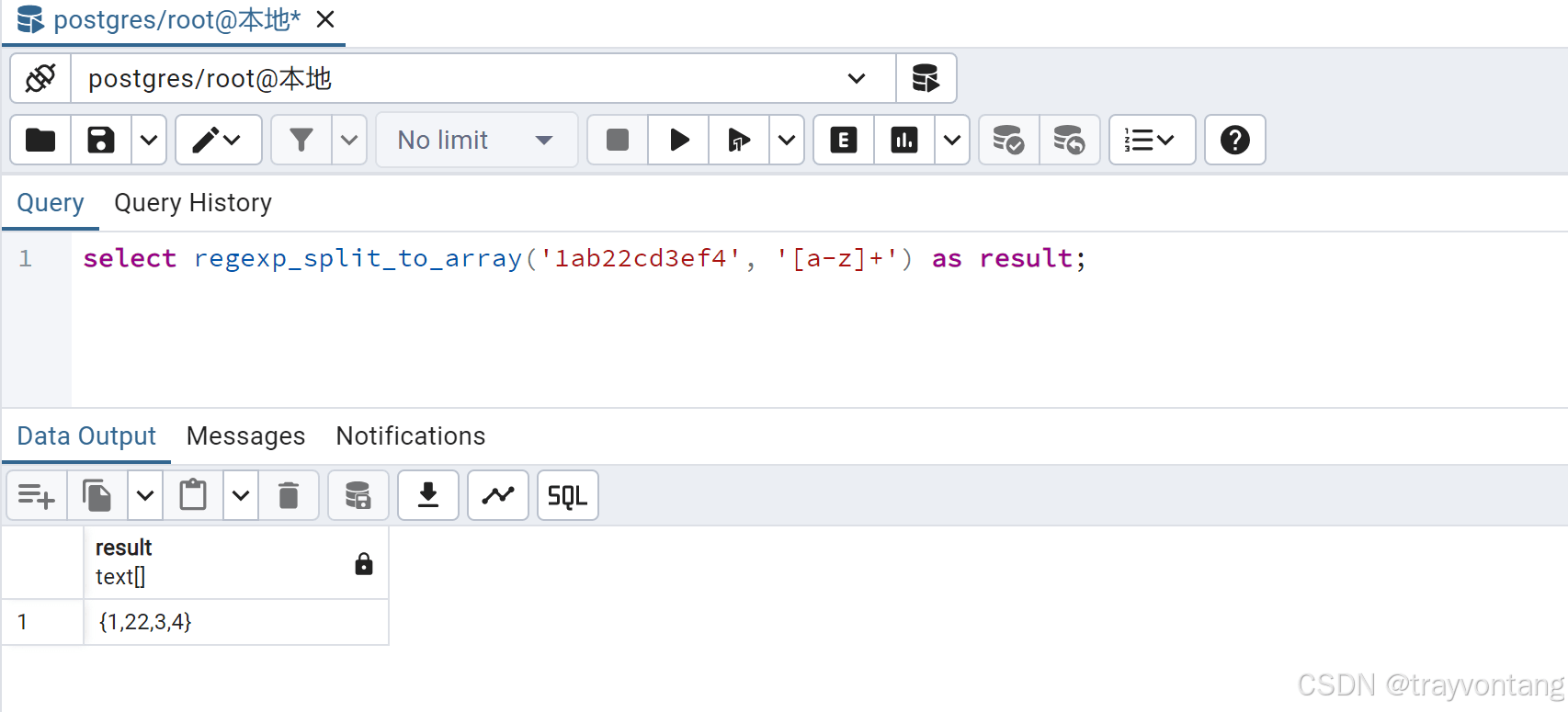Open the graph visualiser icon
The image size is (1568, 712).
point(498,495)
